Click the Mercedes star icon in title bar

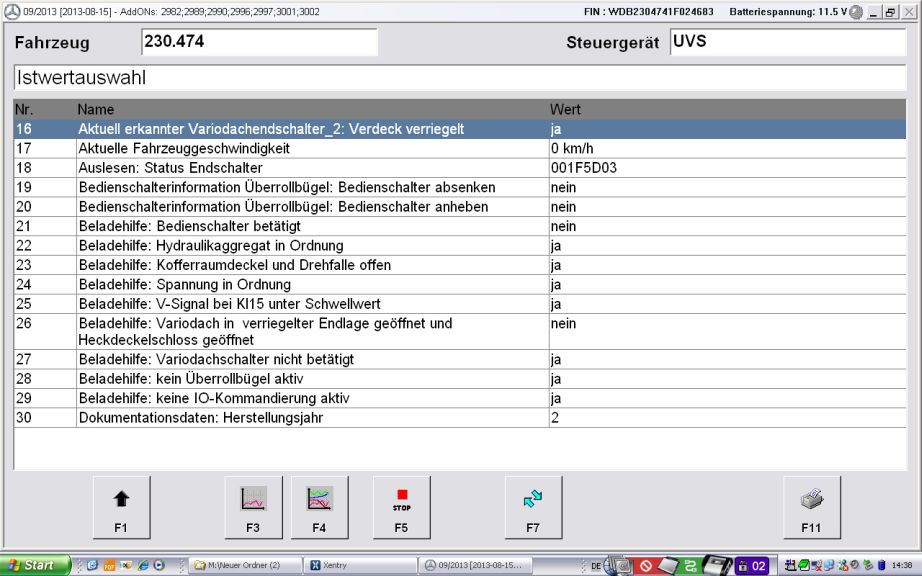click(x=12, y=11)
